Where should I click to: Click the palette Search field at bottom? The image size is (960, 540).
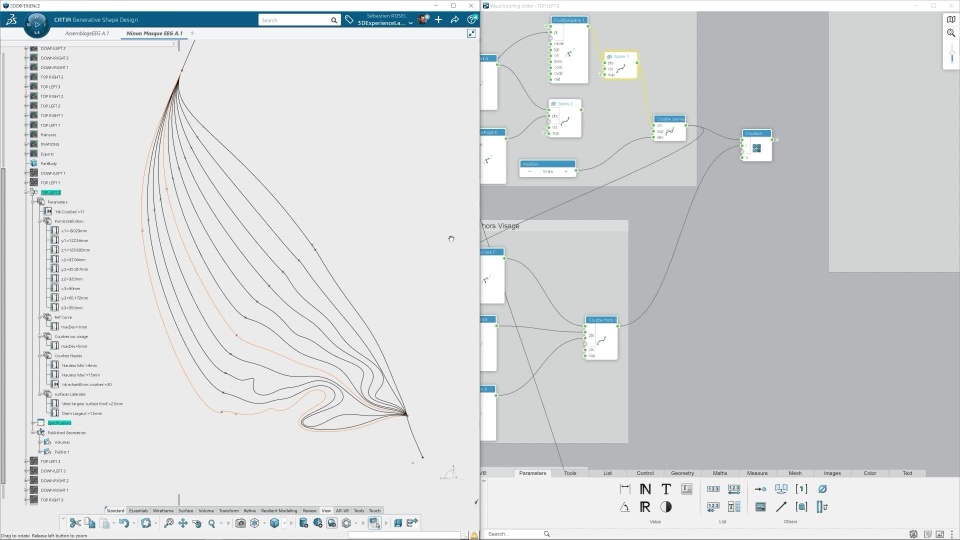point(518,534)
